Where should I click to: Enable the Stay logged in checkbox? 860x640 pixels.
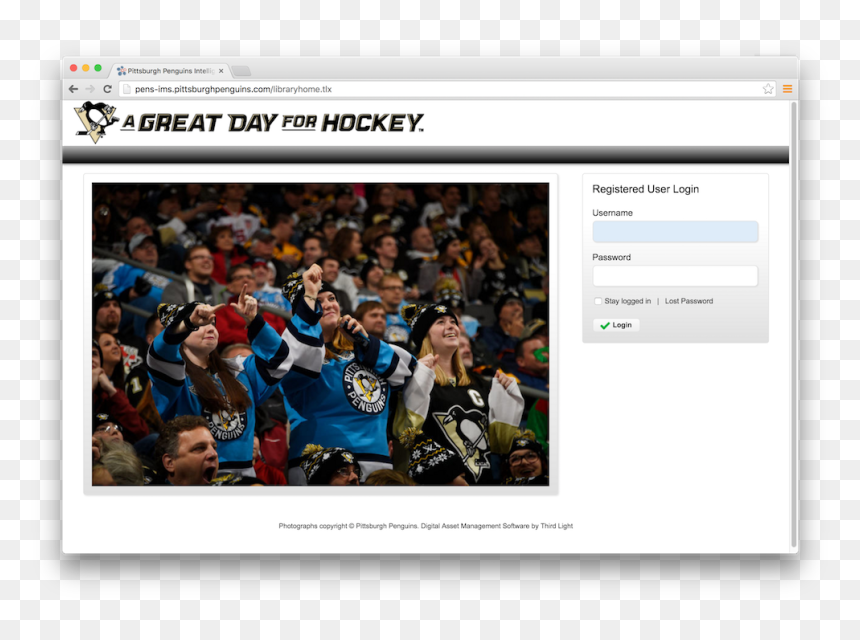click(x=598, y=301)
